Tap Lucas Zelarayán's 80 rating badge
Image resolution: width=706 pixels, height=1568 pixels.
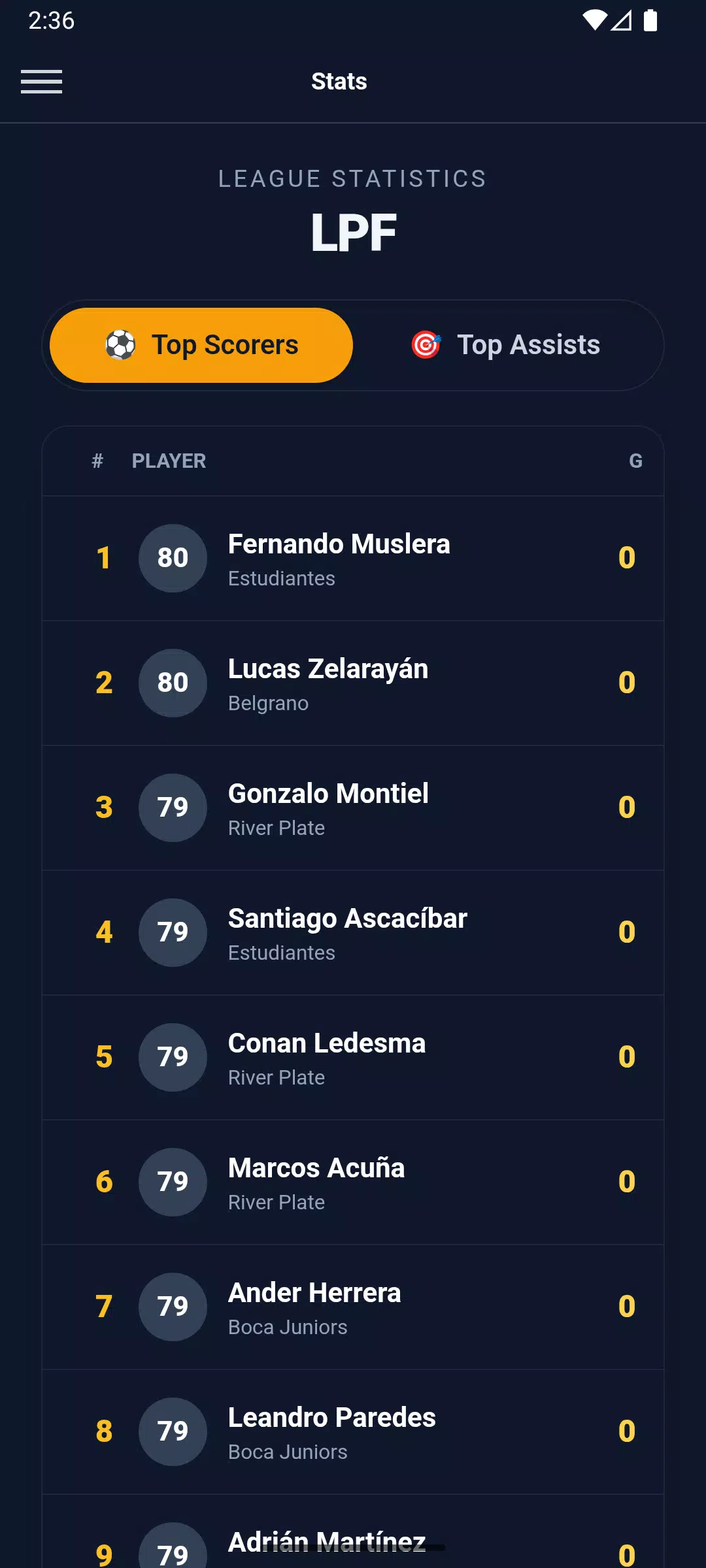173,683
